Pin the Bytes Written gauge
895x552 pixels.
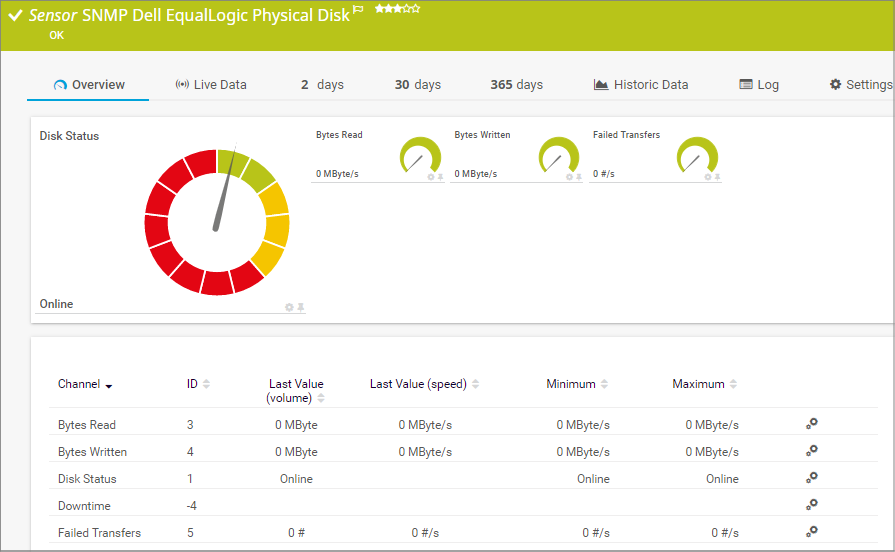(579, 177)
